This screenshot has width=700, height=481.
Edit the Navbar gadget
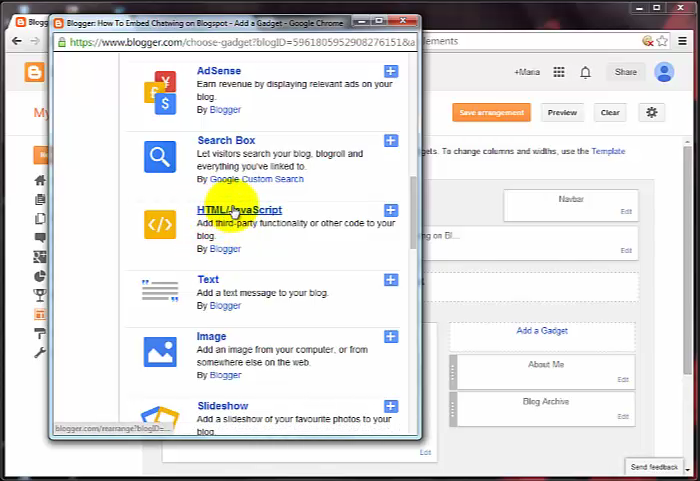pos(626,212)
